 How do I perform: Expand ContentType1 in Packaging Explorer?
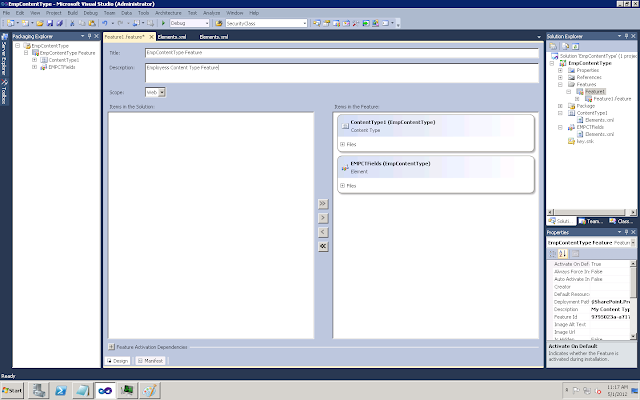(34, 60)
